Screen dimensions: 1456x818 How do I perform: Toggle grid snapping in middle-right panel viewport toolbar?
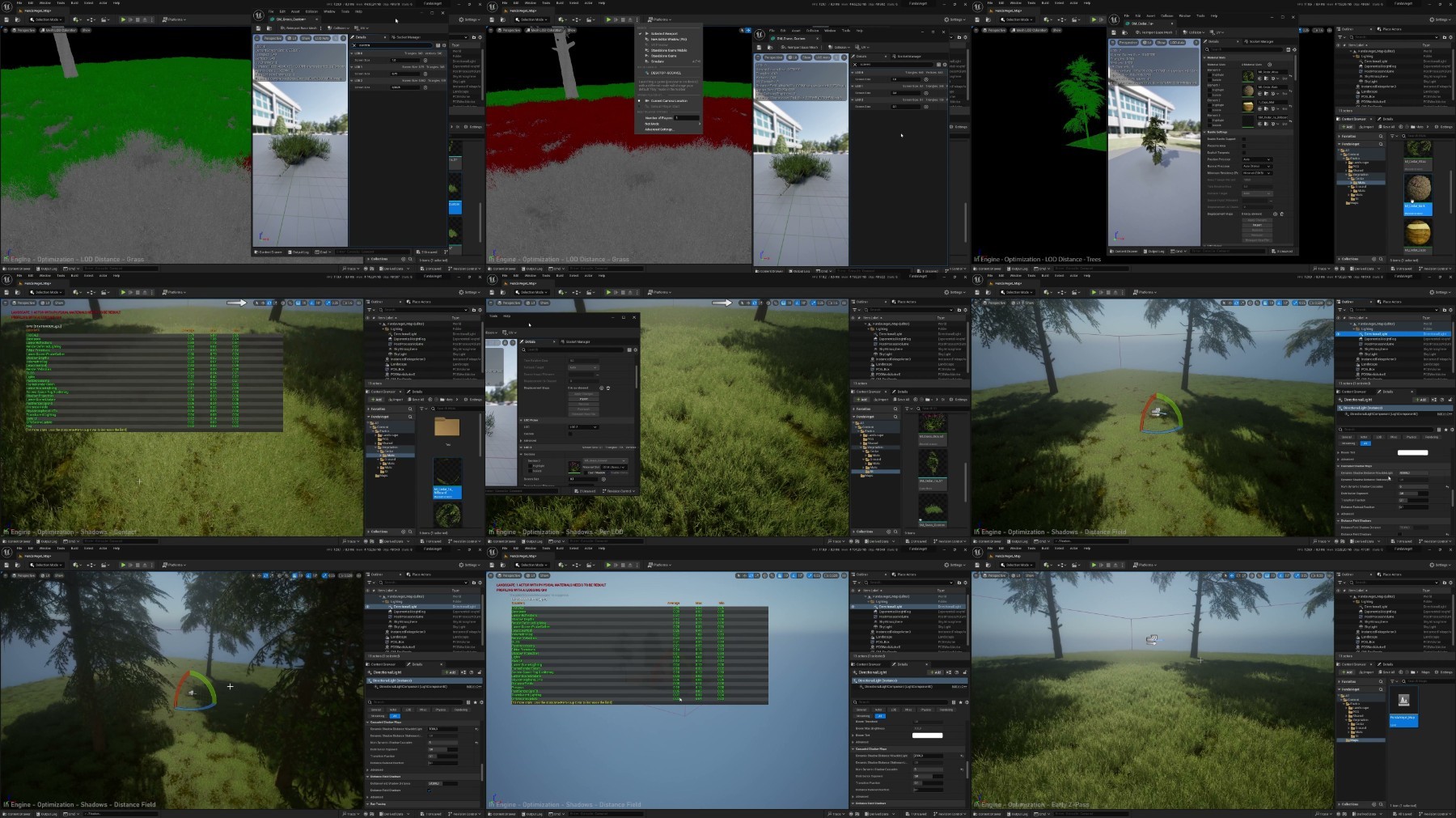tap(1265, 303)
